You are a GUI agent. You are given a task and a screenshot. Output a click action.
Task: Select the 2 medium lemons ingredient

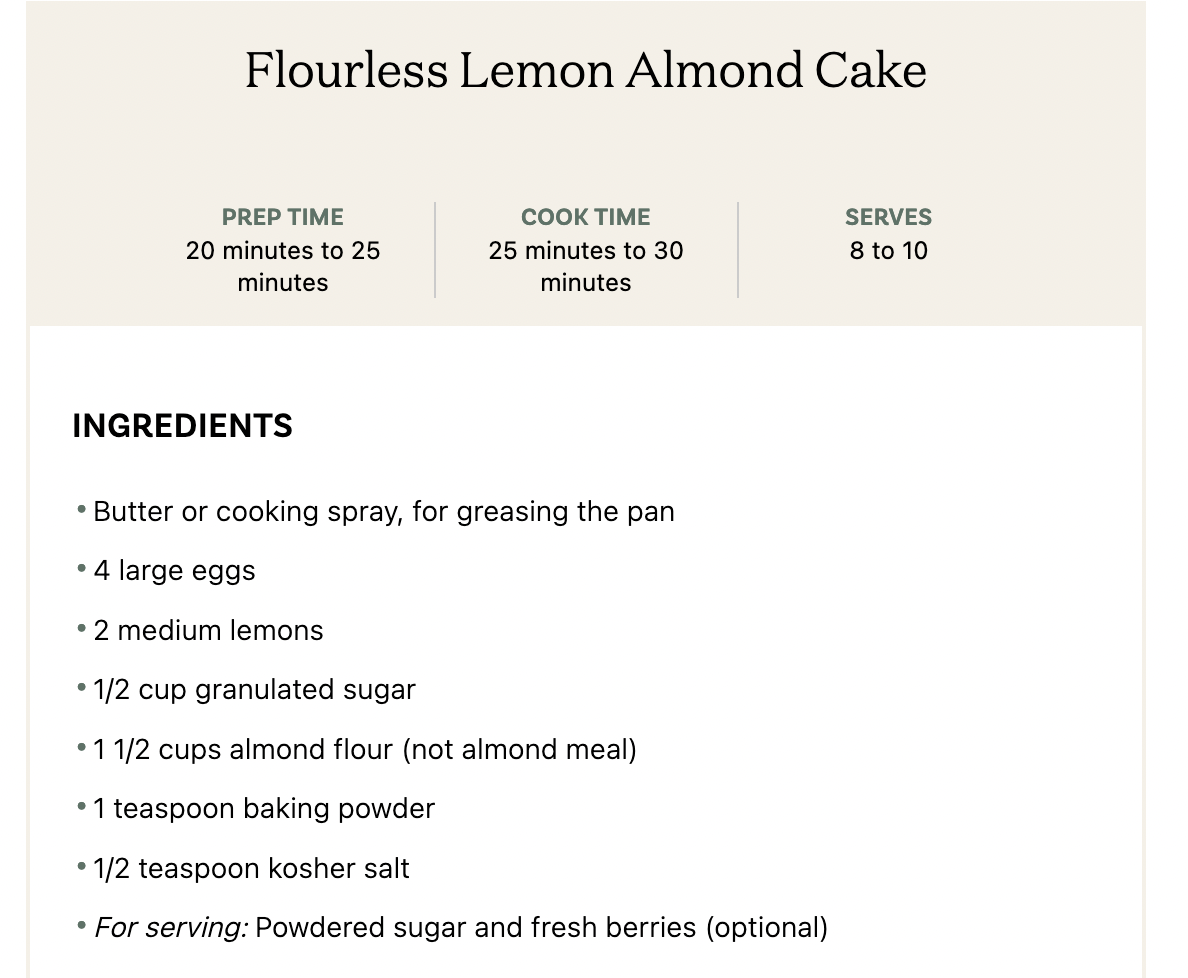[208, 631]
